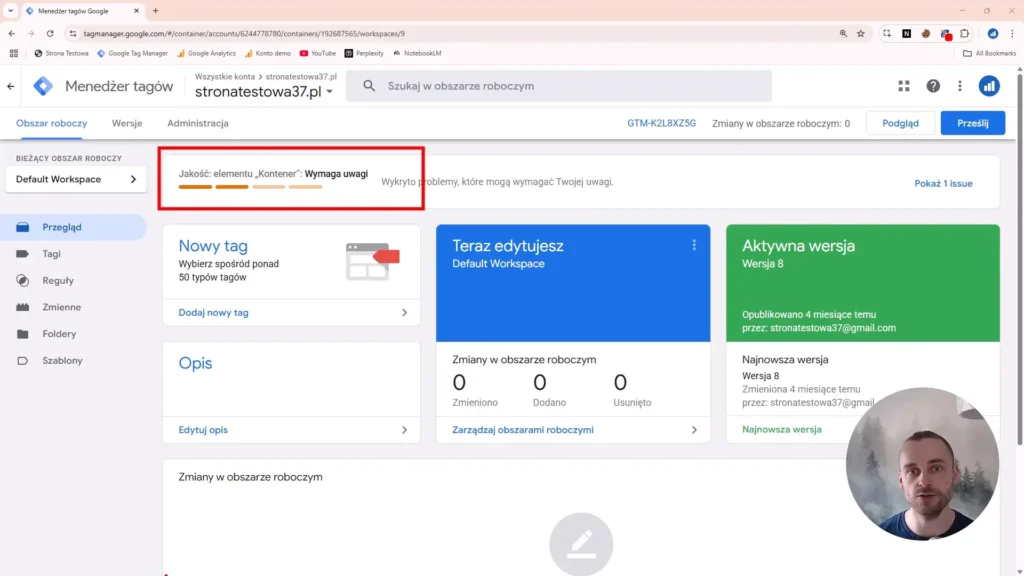
Task: Open the bookmarks bar apps grid icon
Action: [14, 54]
